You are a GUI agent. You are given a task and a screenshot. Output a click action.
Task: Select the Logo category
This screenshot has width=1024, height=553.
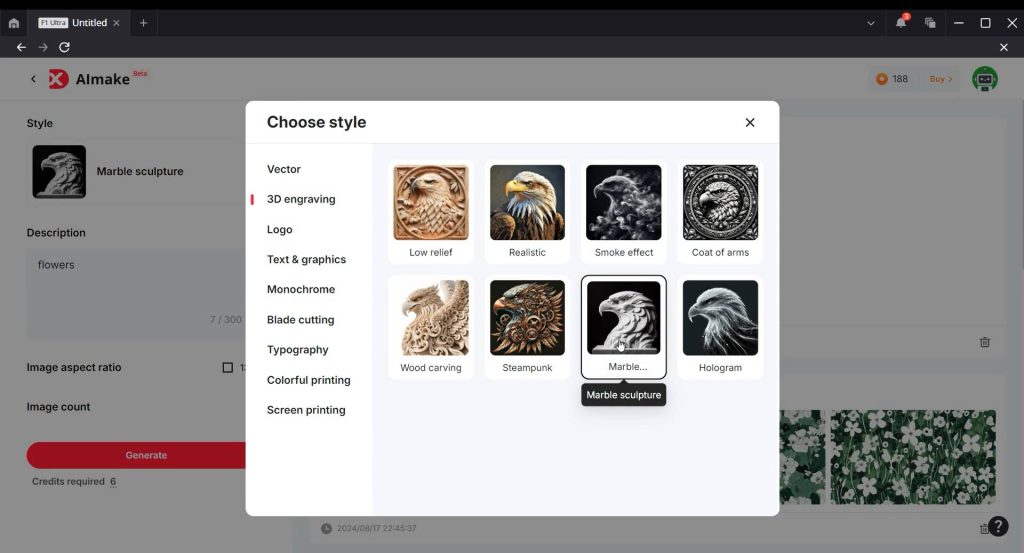[280, 230]
